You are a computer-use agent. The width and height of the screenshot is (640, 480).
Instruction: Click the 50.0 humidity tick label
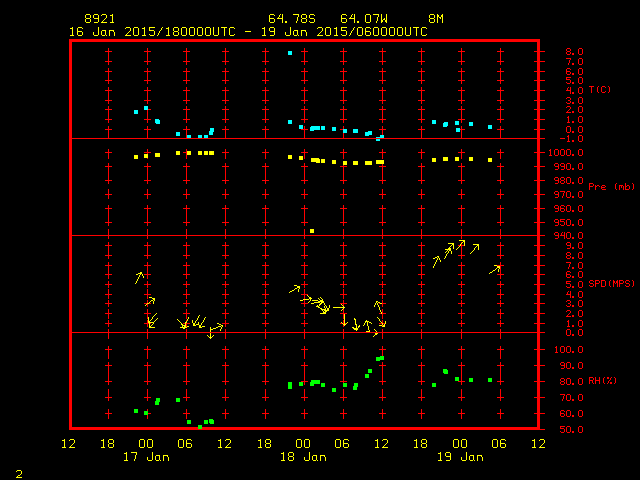tap(560, 430)
